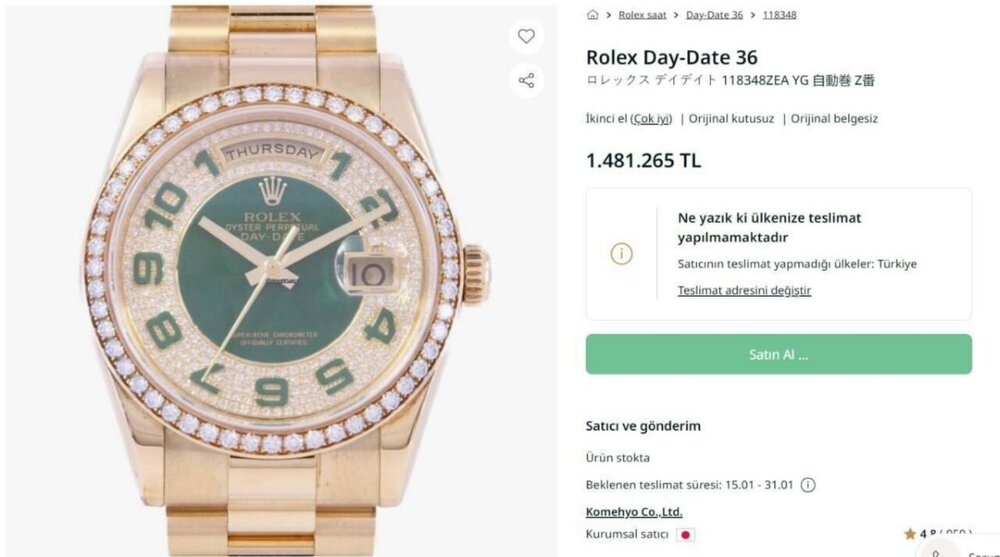Click the Rolex Day-Date 36 title
The width and height of the screenshot is (1000, 557).
click(671, 57)
